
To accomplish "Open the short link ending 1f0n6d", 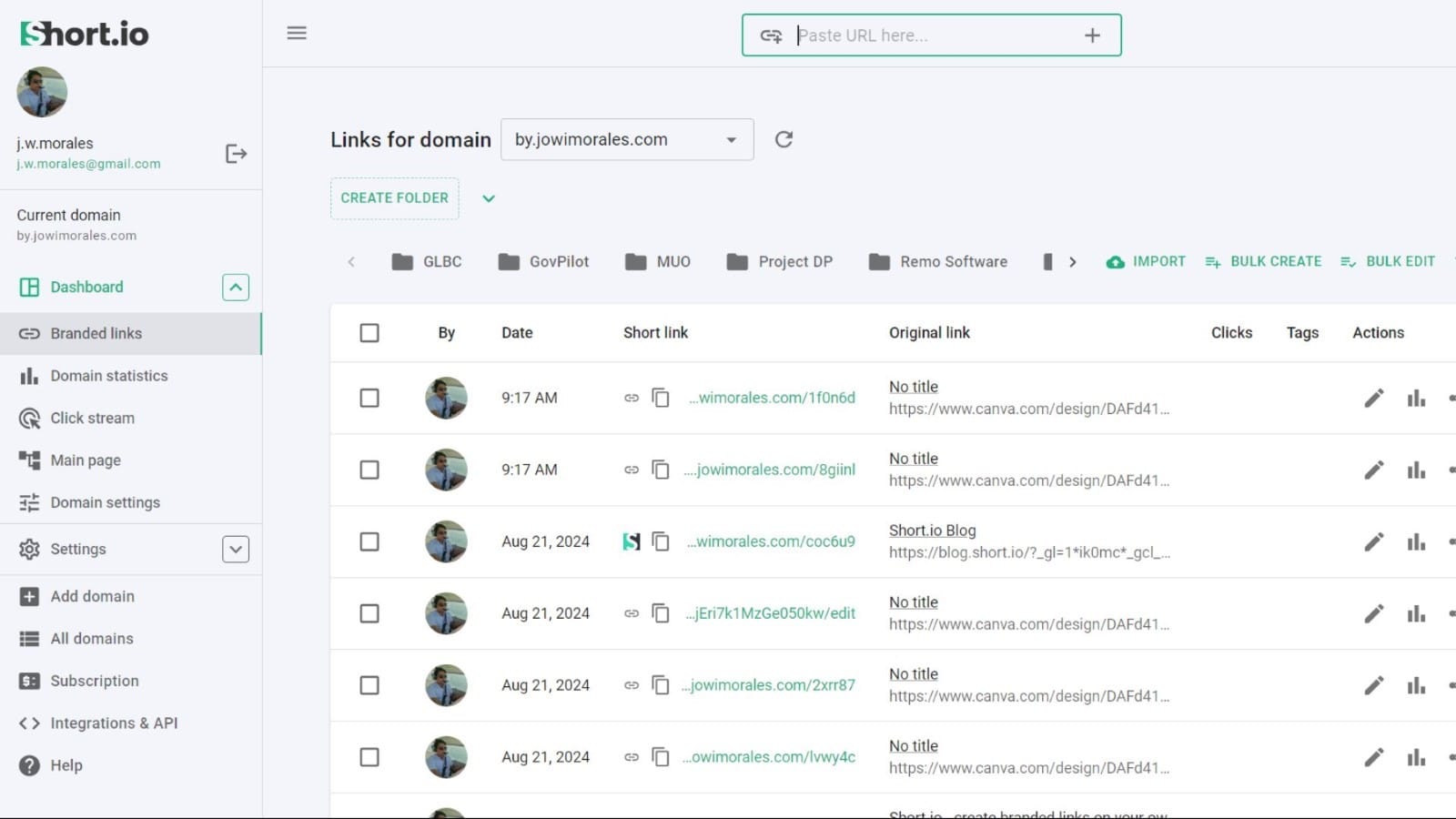I will coord(772,398).
